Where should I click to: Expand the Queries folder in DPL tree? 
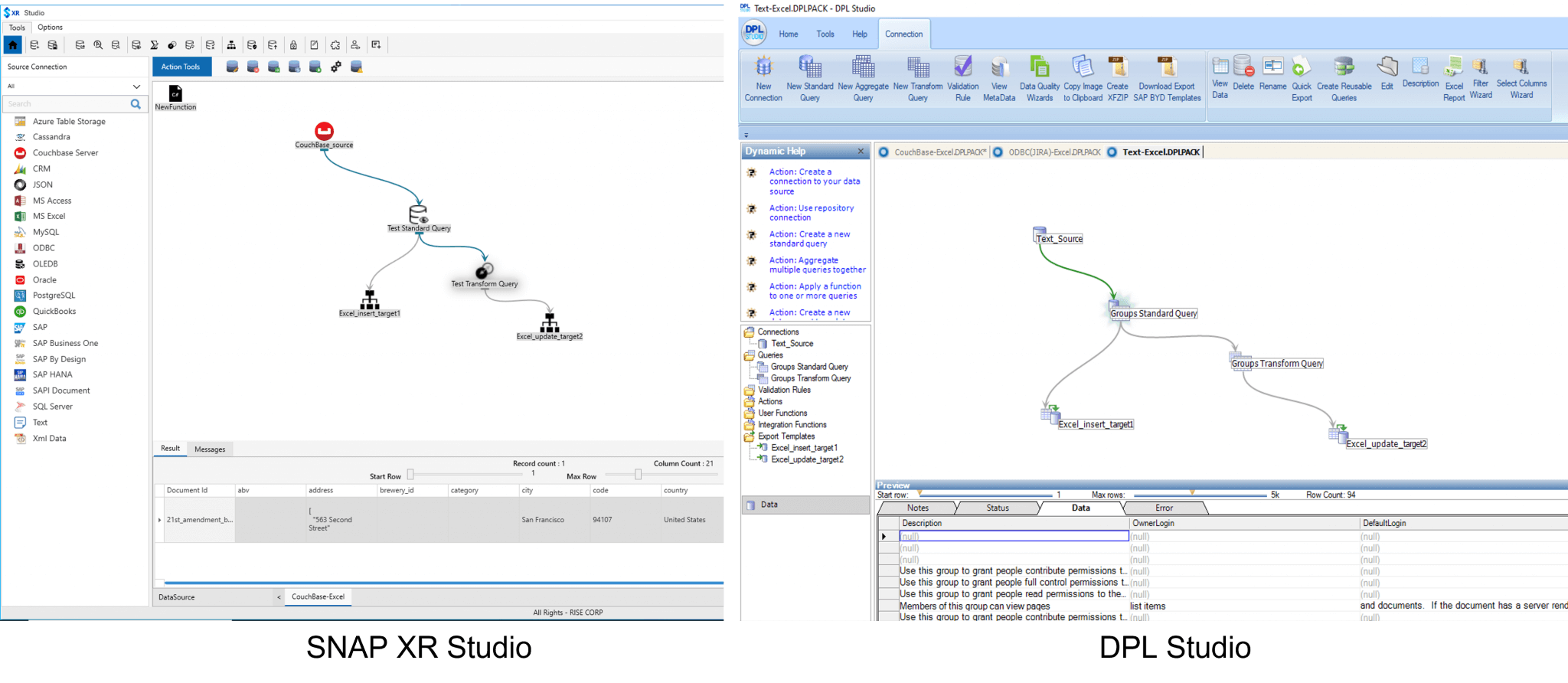pos(749,355)
